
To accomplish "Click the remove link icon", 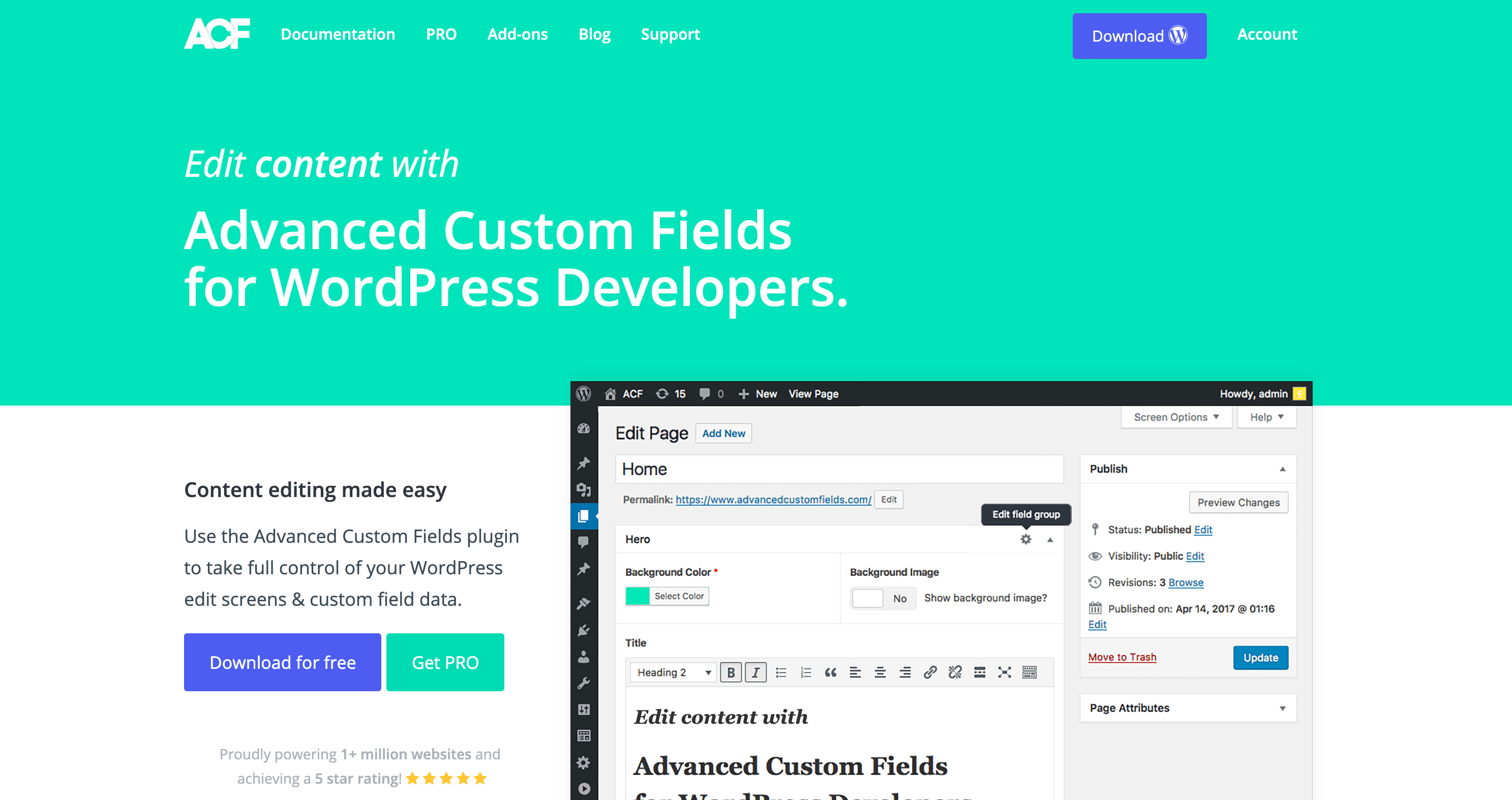I will tap(955, 672).
